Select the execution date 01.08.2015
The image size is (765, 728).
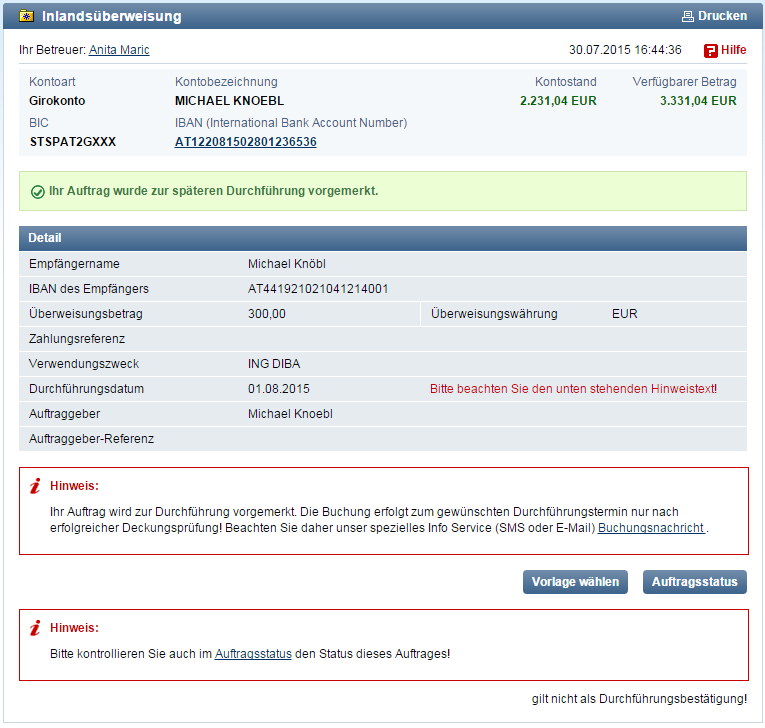(279, 389)
